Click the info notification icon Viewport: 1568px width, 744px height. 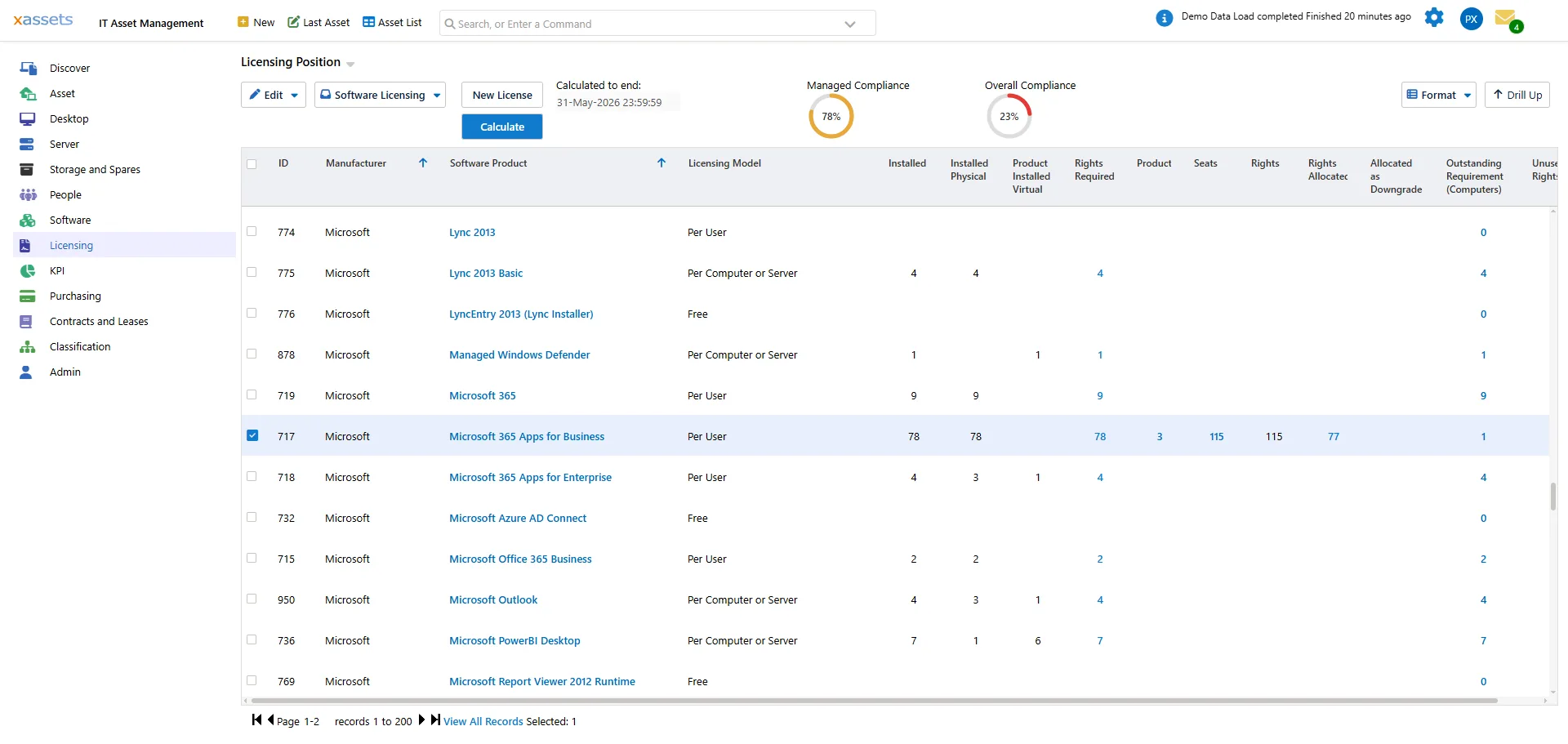coord(1165,18)
